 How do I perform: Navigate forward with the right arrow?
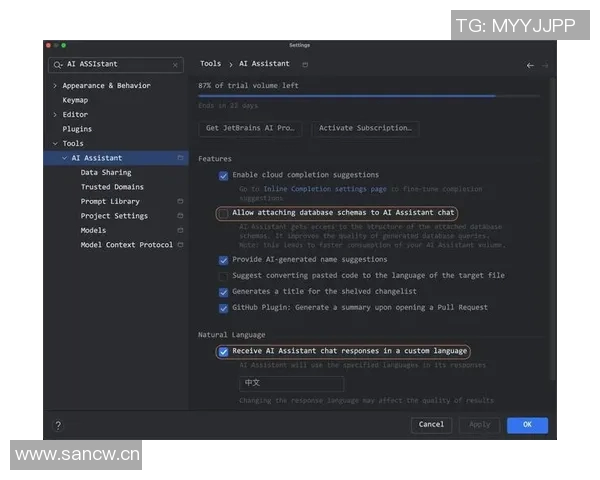(545, 65)
